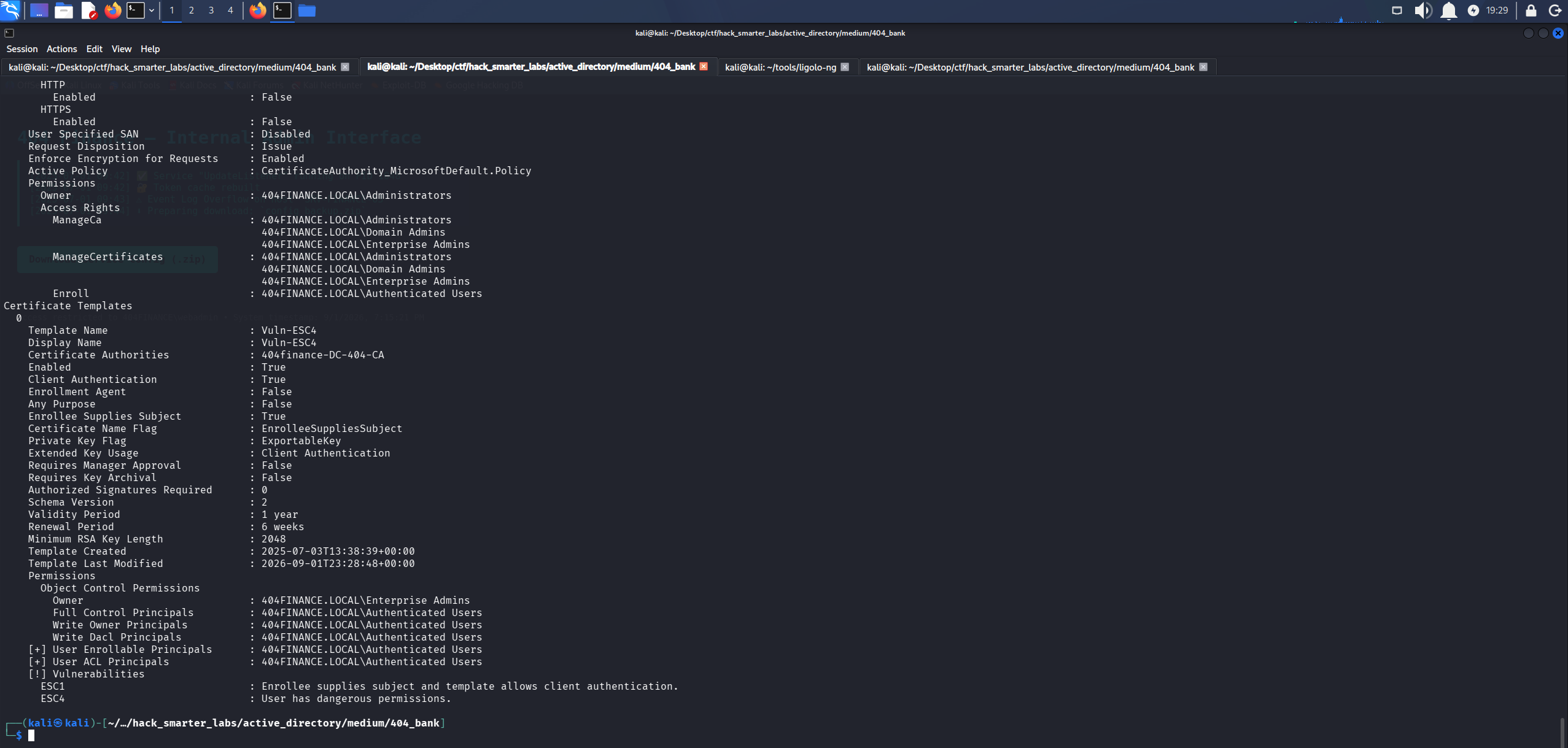This screenshot has width=1568, height=748.
Task: Switch to workspace 3
Action: point(211,10)
